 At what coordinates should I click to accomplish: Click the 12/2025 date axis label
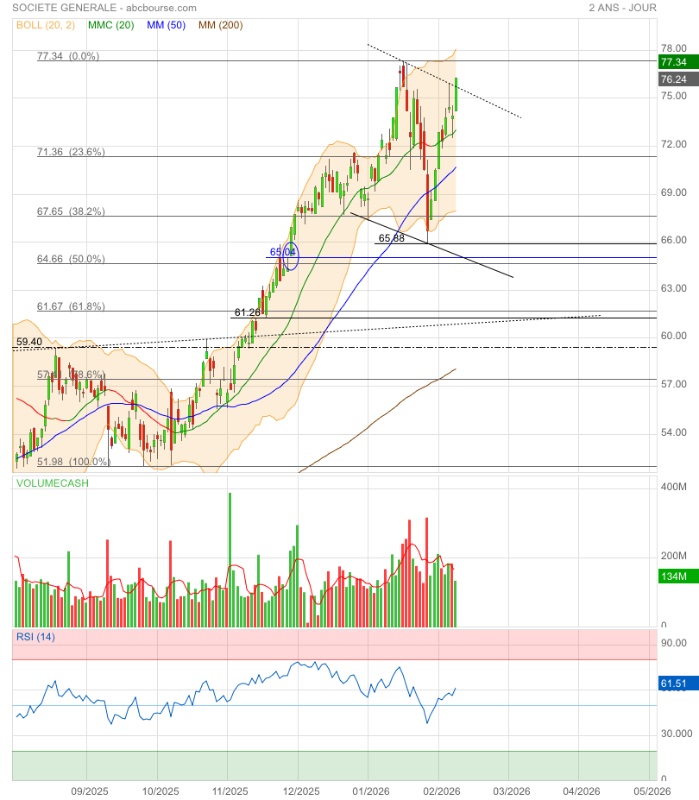click(301, 791)
